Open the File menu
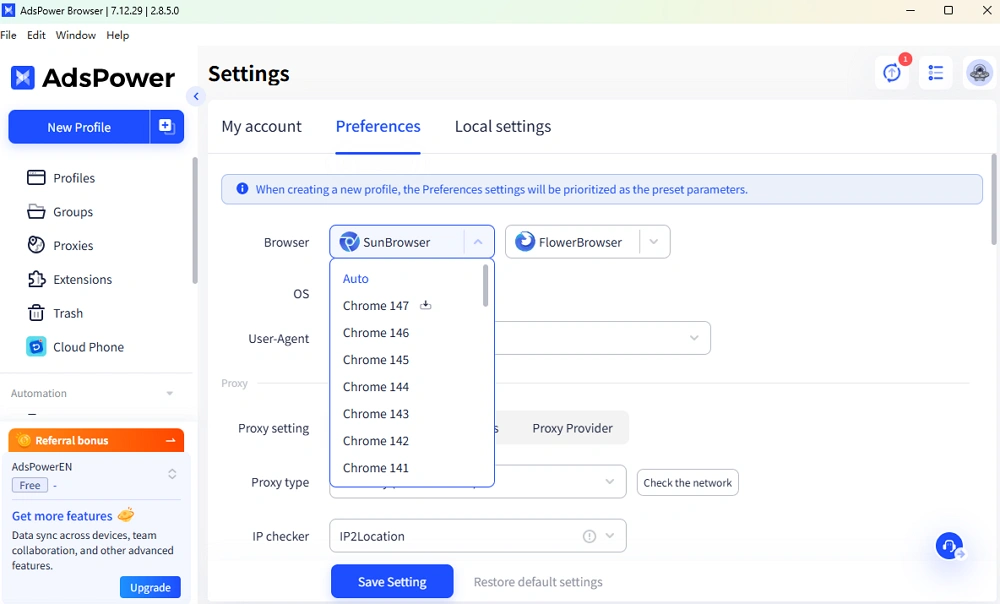Screen dimensions: 1000x604 click(x=8, y=35)
